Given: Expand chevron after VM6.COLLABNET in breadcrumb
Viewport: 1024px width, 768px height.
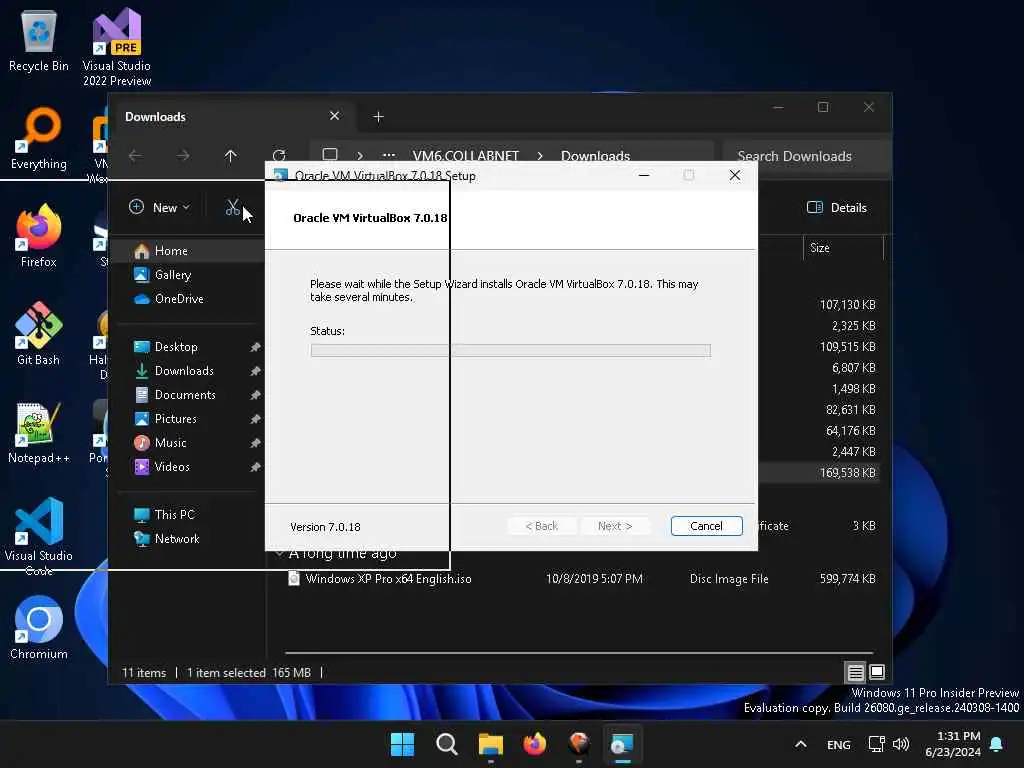Looking at the screenshot, I should (540, 156).
